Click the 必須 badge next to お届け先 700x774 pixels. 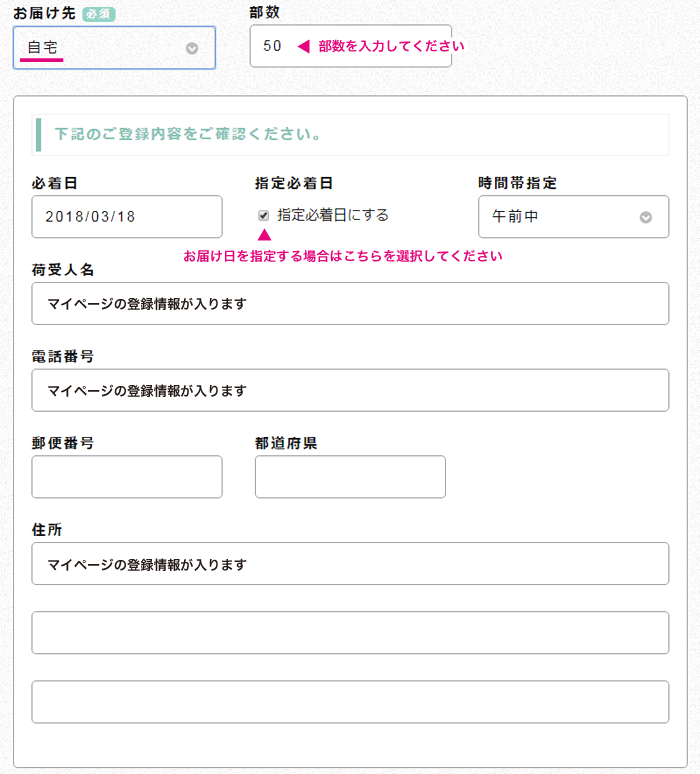[x=99, y=14]
